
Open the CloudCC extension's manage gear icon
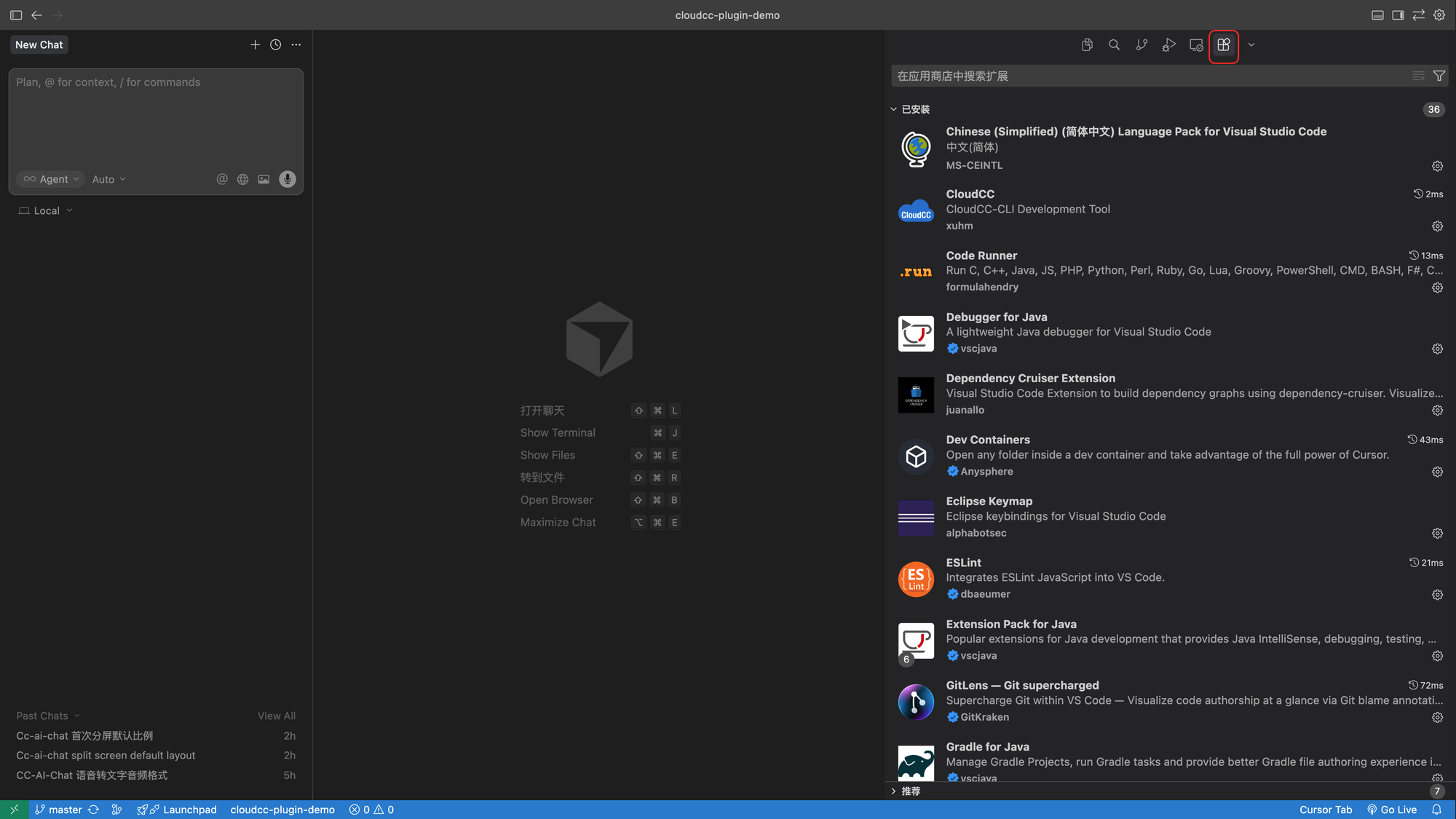click(1437, 226)
